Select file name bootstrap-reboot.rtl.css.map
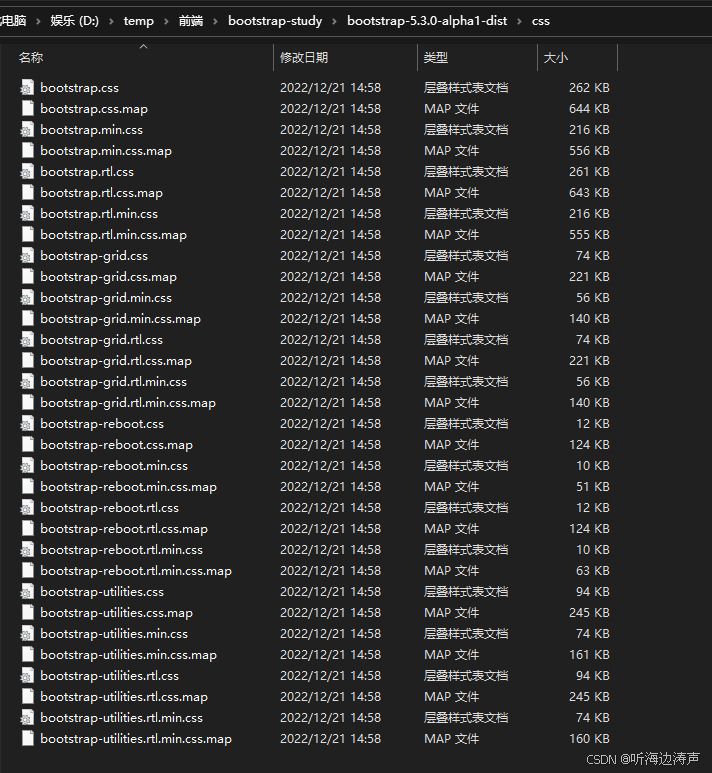The width and height of the screenshot is (712, 773). click(x=124, y=529)
